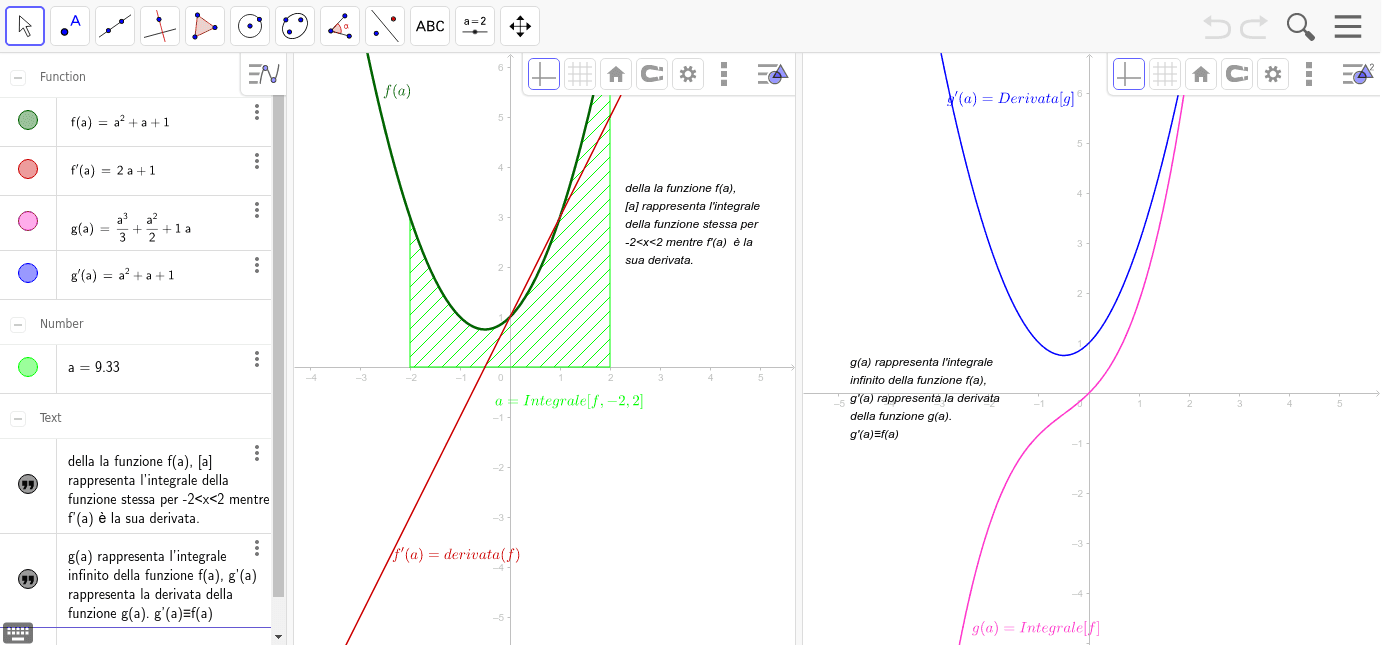Open left graphics view settings gear

pos(688,74)
